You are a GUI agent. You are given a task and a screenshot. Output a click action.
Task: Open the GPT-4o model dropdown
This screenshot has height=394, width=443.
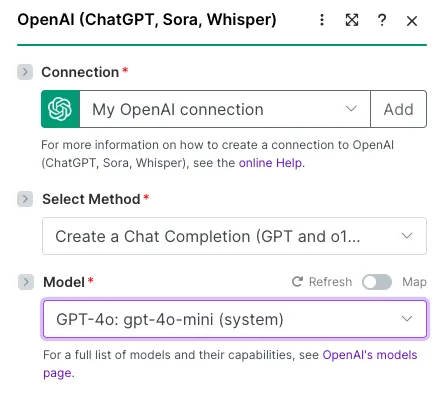(x=235, y=319)
